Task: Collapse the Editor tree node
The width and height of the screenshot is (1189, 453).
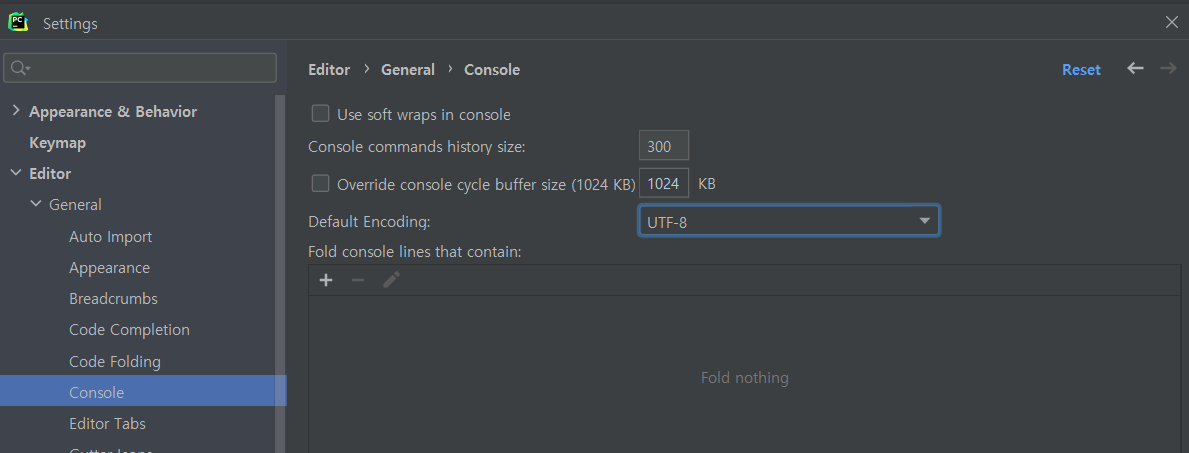Action: click(16, 173)
